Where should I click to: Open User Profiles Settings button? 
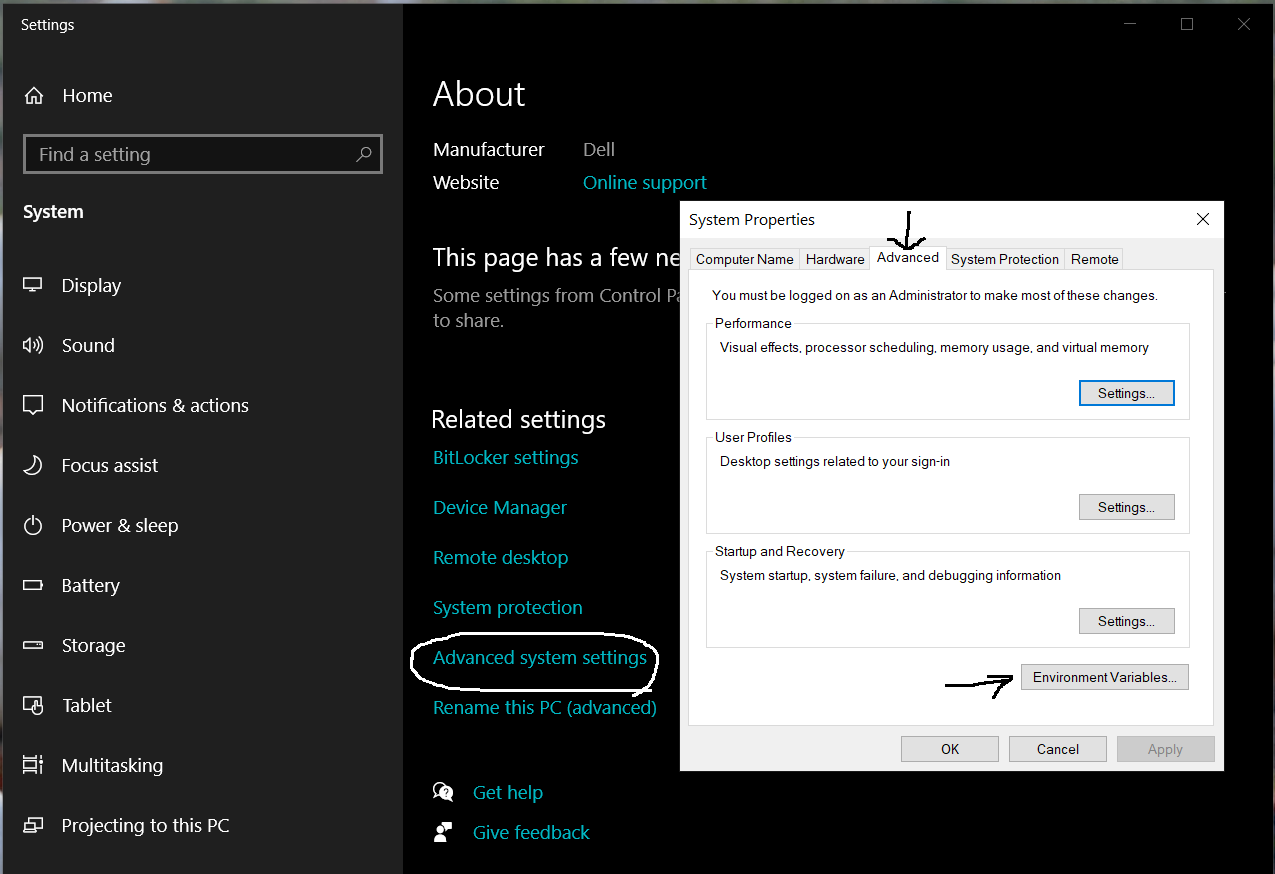coord(1127,507)
